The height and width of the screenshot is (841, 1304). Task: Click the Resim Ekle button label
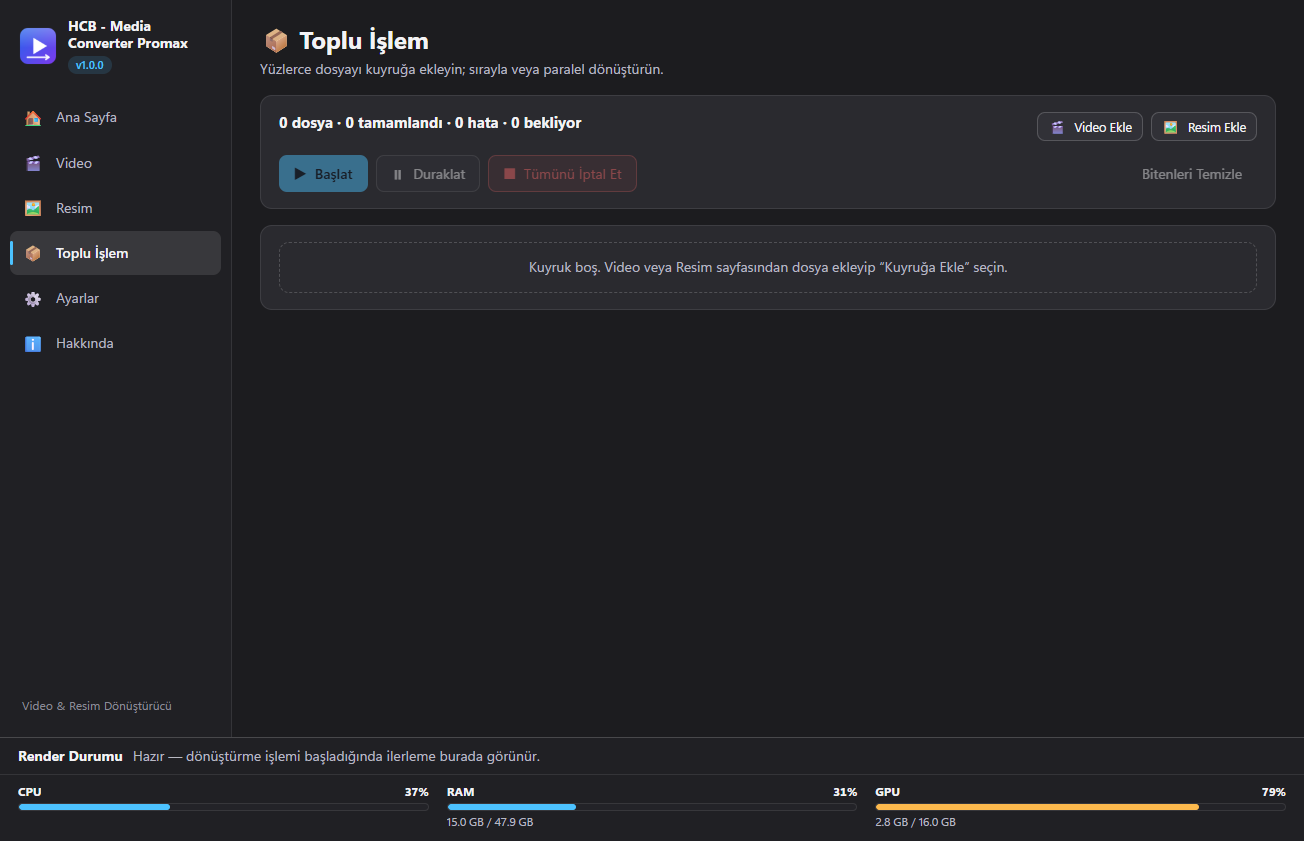coord(1217,127)
